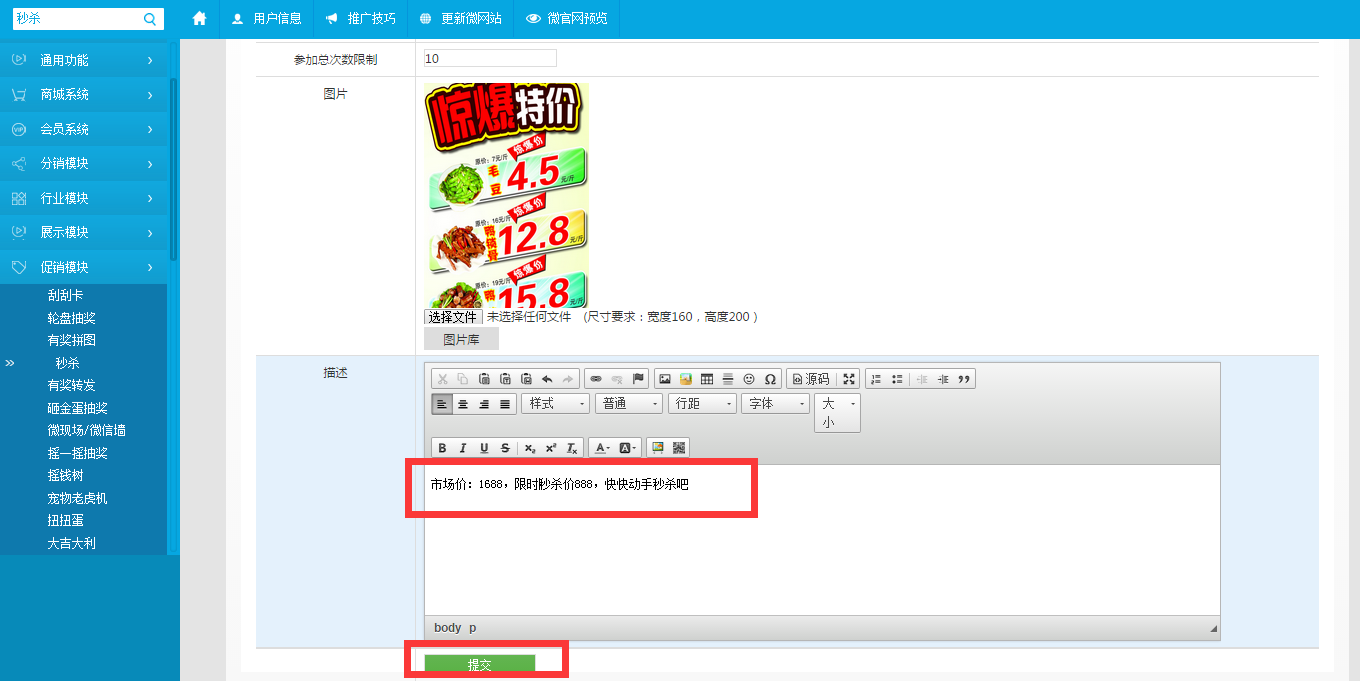Screen dimensions: 1360x681
Task: Click the 参加总次数限制 input field
Action: pyautogui.click(x=490, y=59)
